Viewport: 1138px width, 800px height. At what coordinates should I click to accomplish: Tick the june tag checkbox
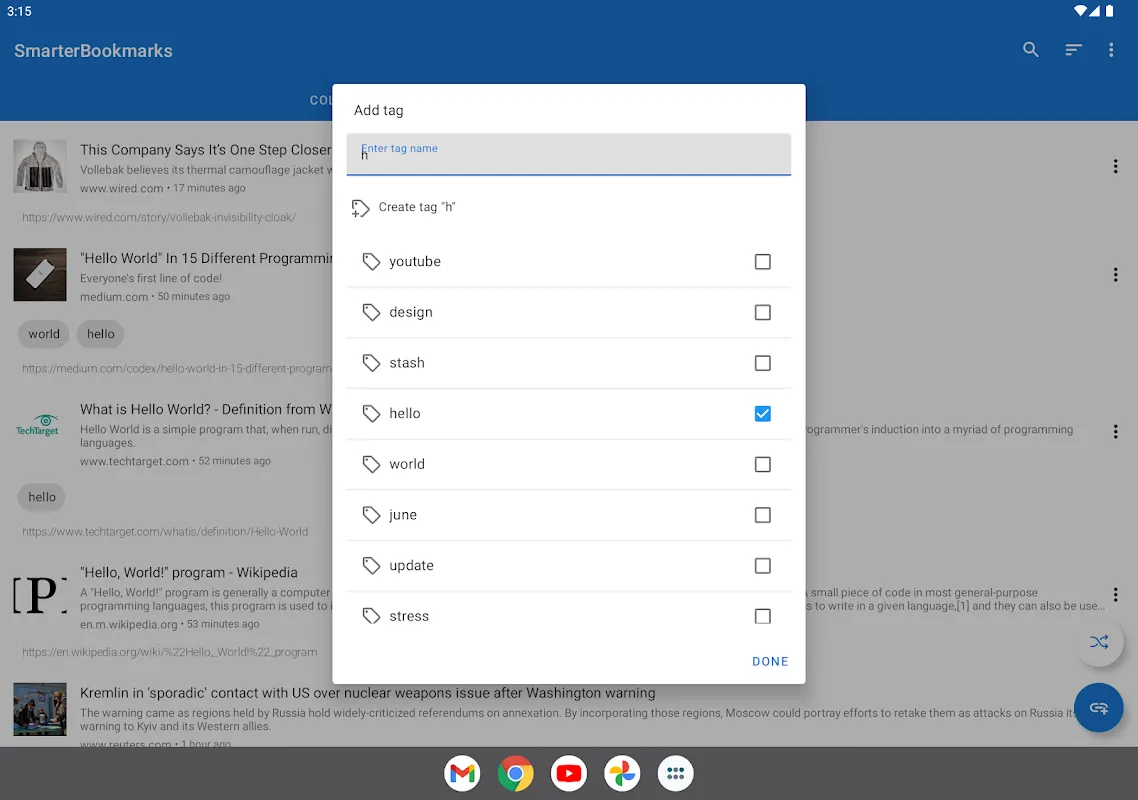click(x=762, y=515)
